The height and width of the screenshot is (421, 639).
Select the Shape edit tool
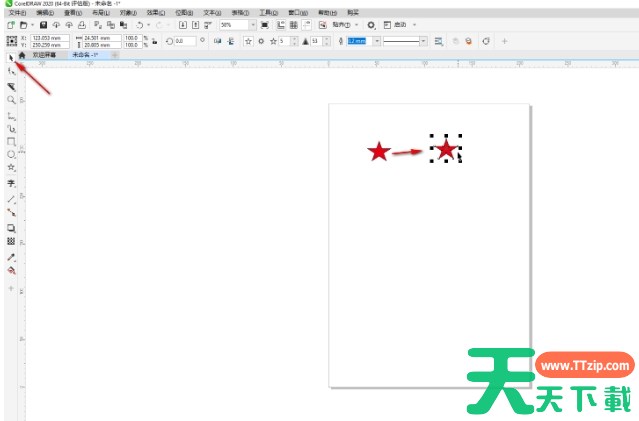click(11, 71)
